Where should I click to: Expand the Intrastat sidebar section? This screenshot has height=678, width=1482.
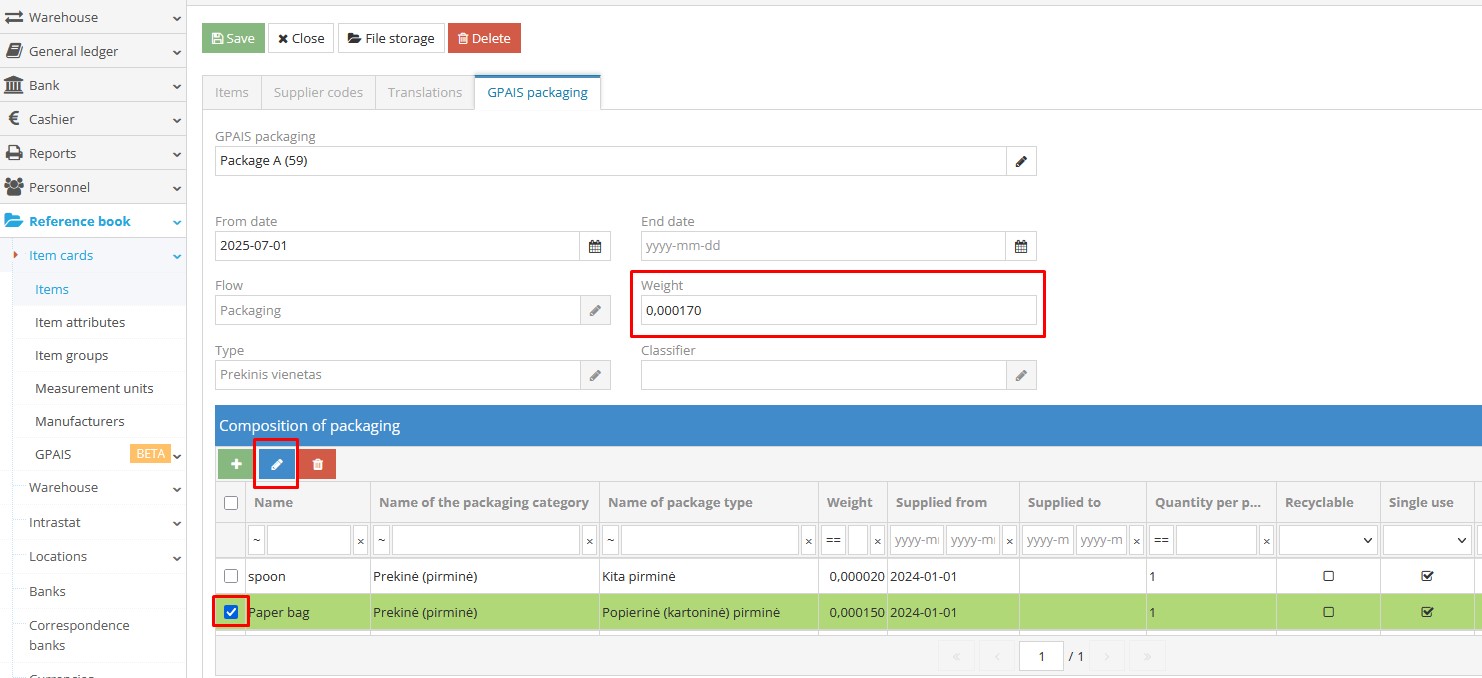click(x=98, y=522)
